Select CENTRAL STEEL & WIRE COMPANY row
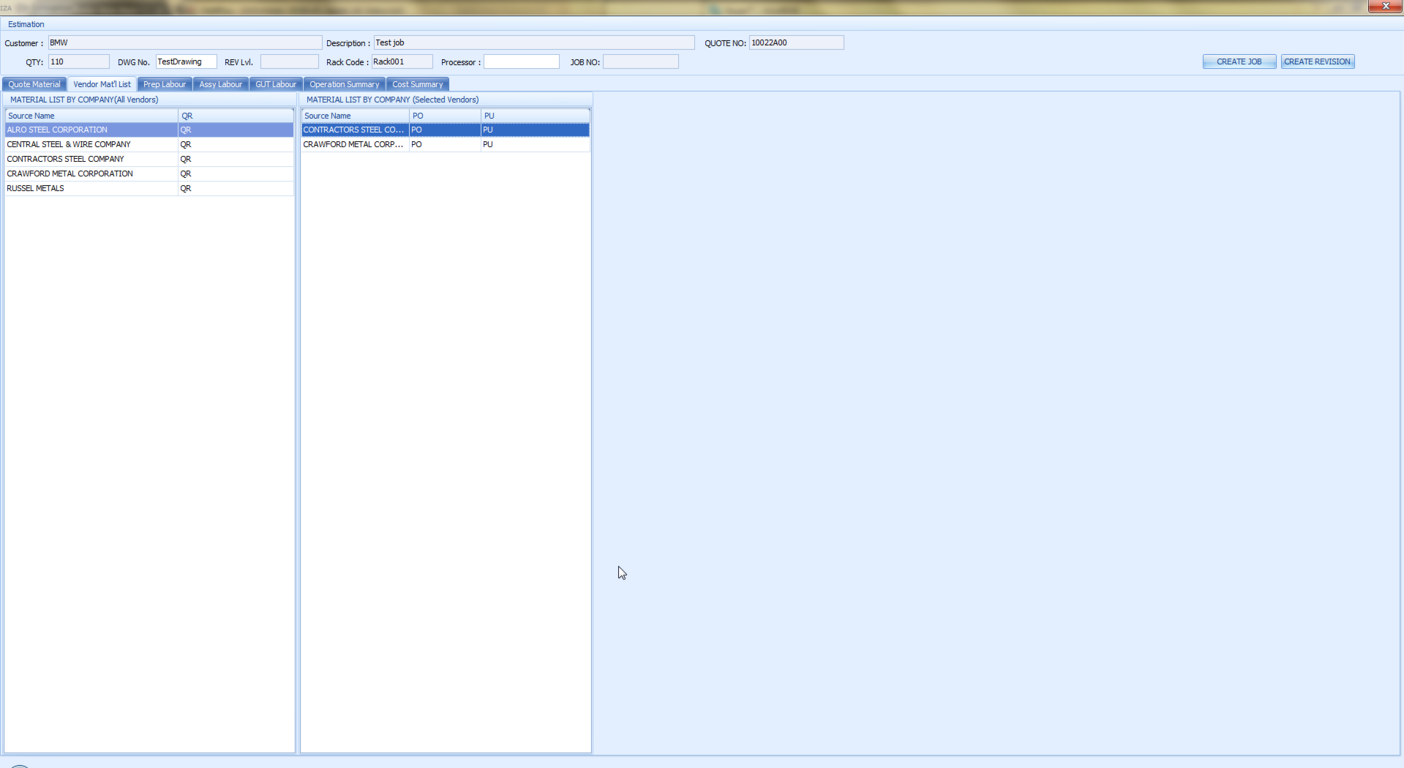Image resolution: width=1404 pixels, height=768 pixels. coord(90,144)
